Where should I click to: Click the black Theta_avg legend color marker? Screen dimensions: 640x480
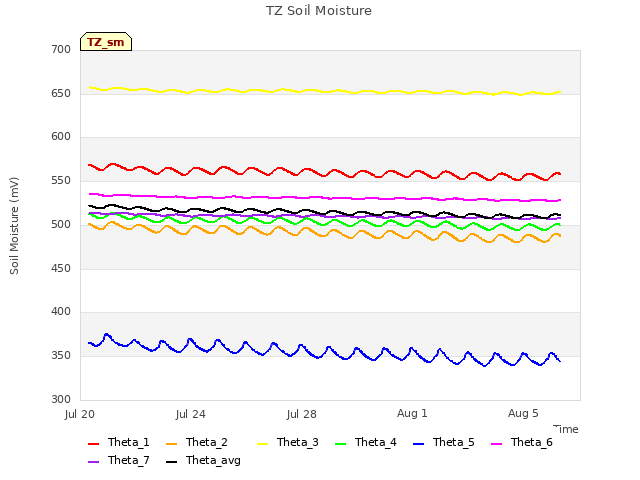171,462
